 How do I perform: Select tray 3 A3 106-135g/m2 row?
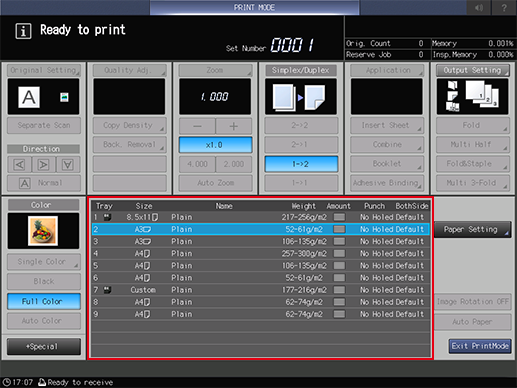261,241
